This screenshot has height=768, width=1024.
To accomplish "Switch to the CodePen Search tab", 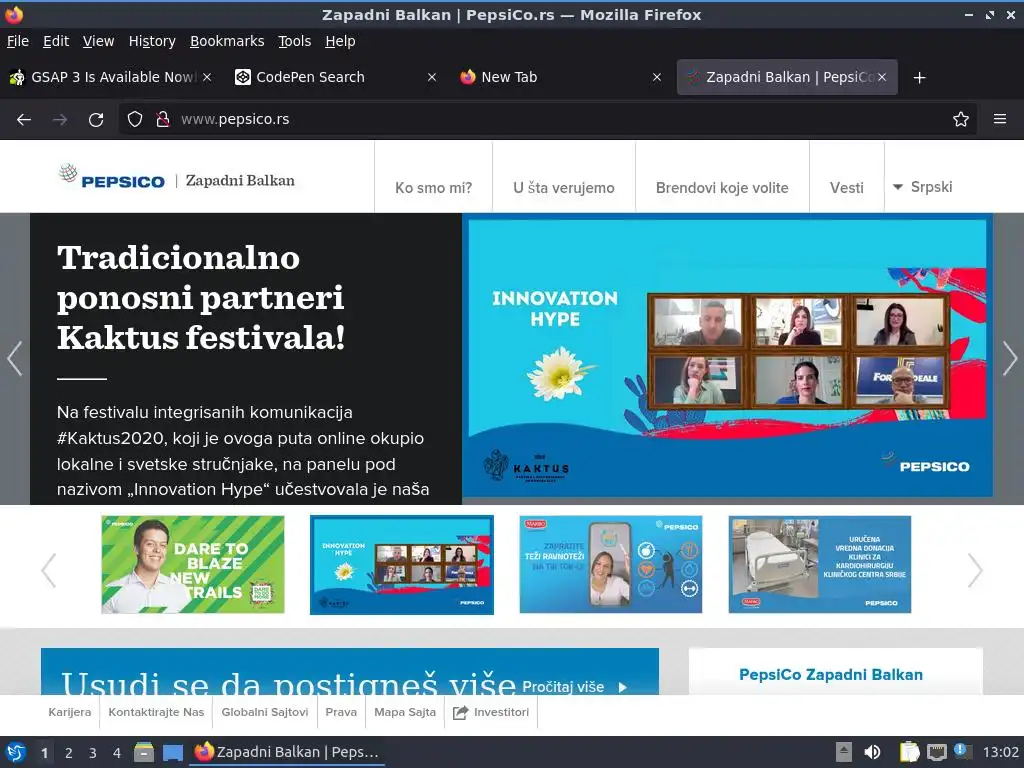I will point(336,77).
